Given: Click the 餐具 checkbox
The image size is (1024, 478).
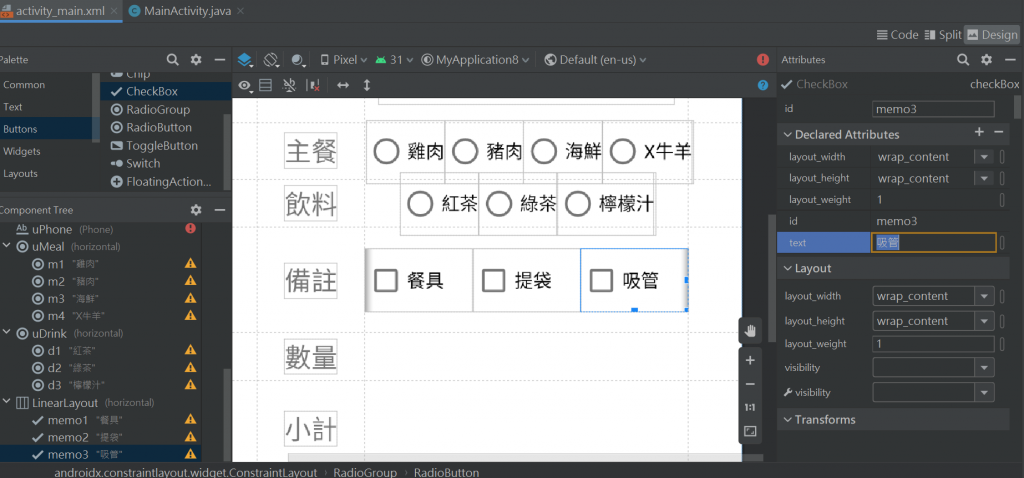Looking at the screenshot, I should pos(419,280).
